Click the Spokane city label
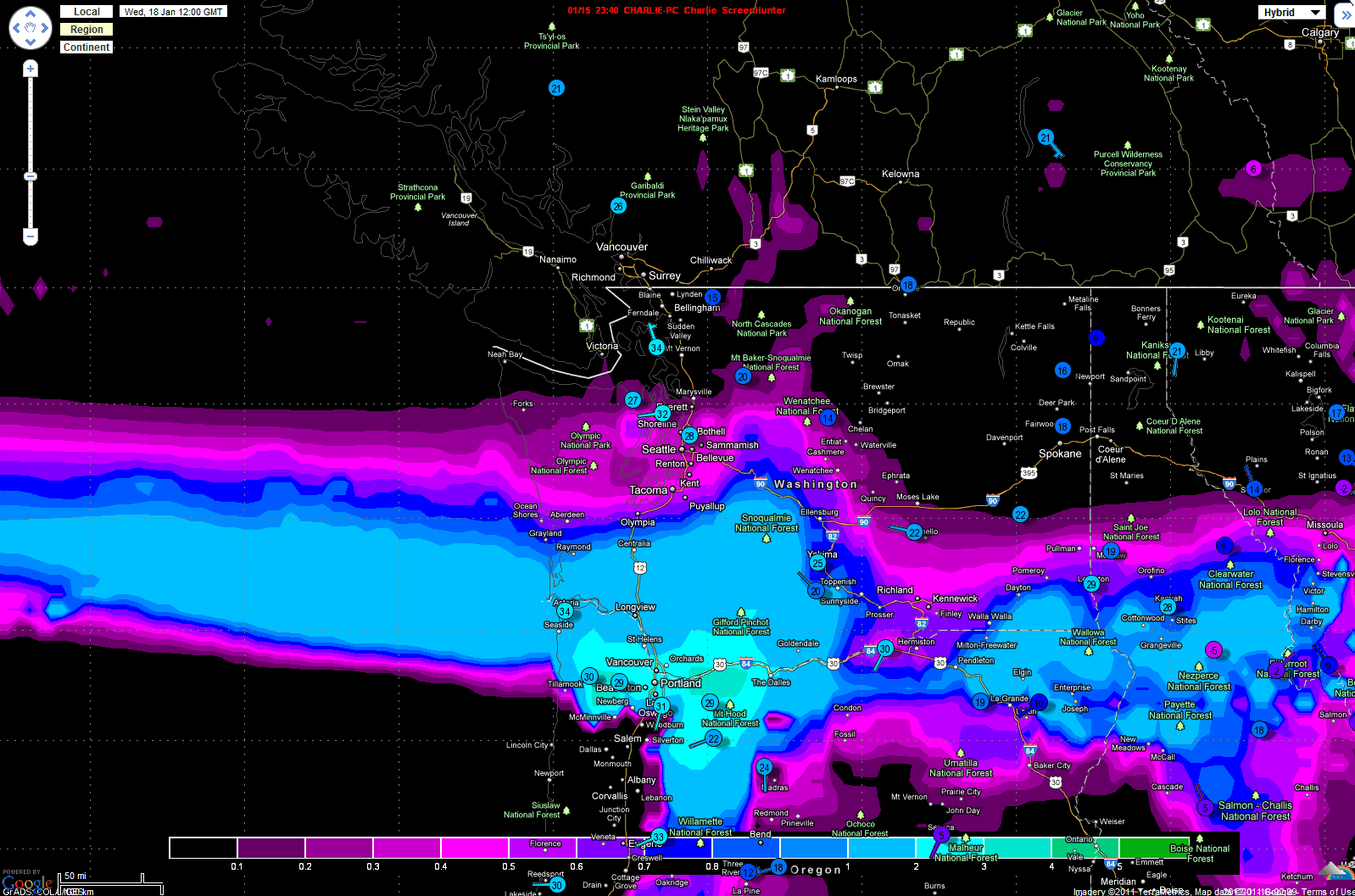This screenshot has width=1355, height=896. coord(1060,454)
